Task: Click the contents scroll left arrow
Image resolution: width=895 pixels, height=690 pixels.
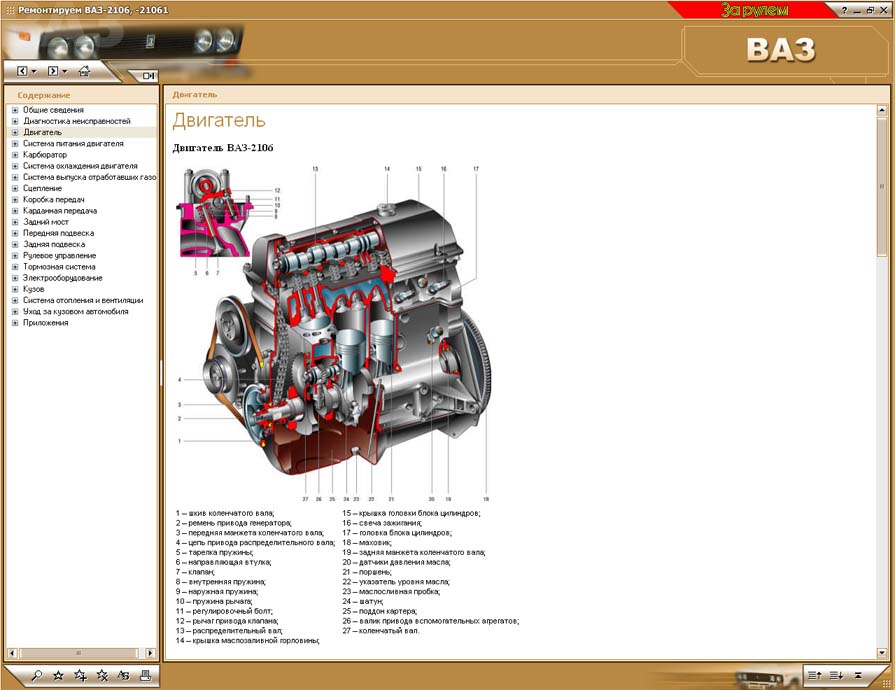Action: (x=12, y=653)
